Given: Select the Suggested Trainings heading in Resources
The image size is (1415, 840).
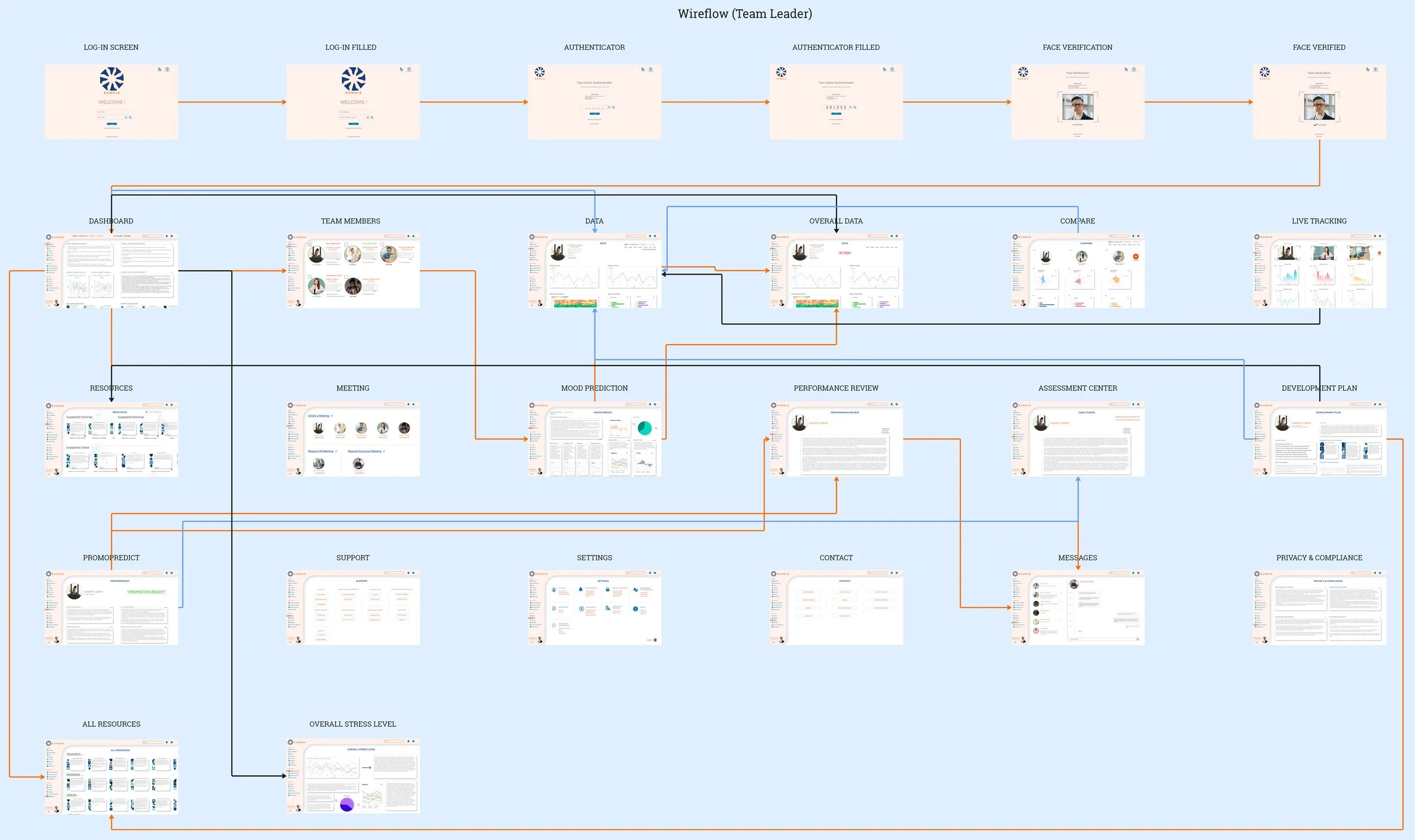Looking at the screenshot, I should tap(79, 417).
